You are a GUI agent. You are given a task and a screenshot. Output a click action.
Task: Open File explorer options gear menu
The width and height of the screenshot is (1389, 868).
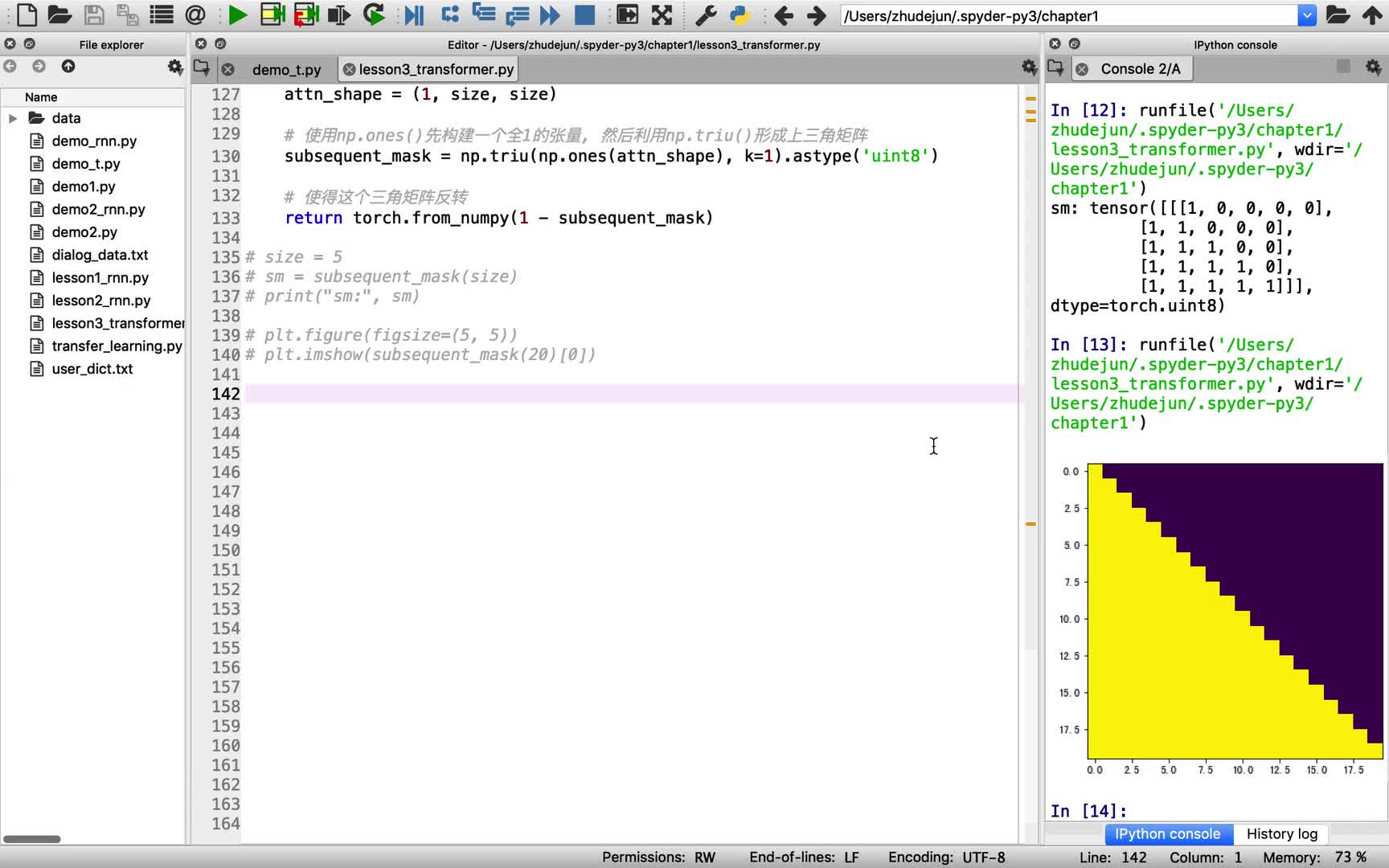pyautogui.click(x=175, y=67)
